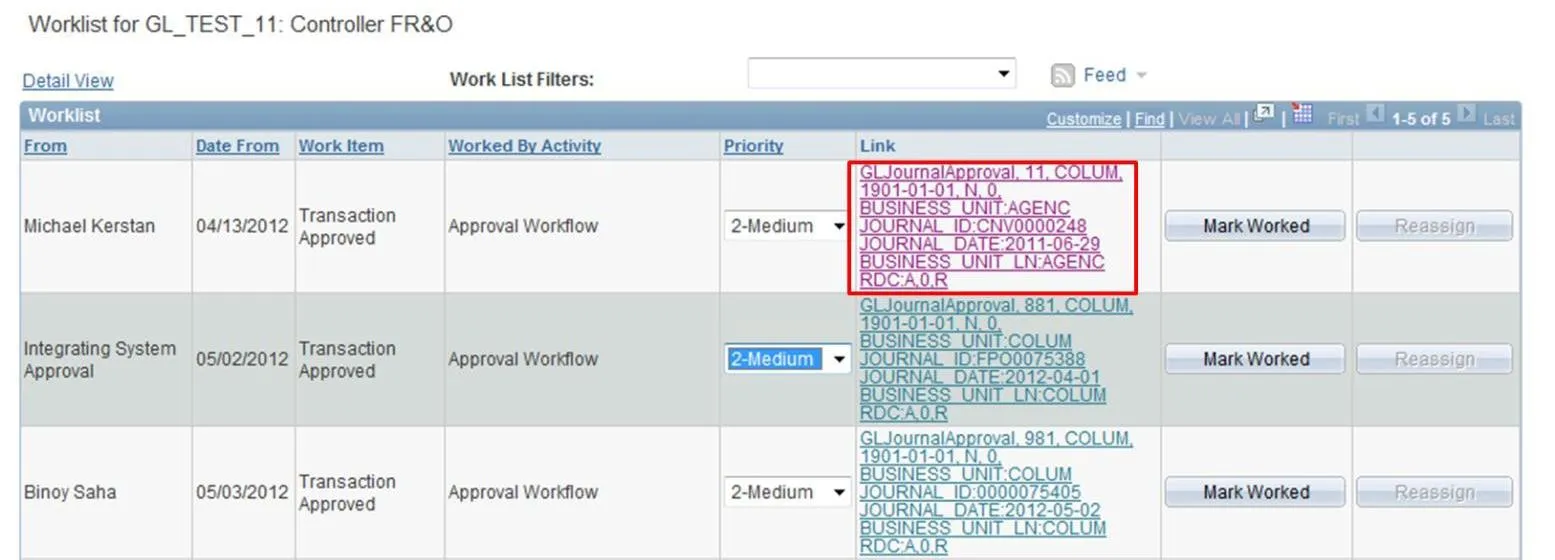Open journal link CNV0000248
This screenshot has width=1555, height=560.
(992, 226)
